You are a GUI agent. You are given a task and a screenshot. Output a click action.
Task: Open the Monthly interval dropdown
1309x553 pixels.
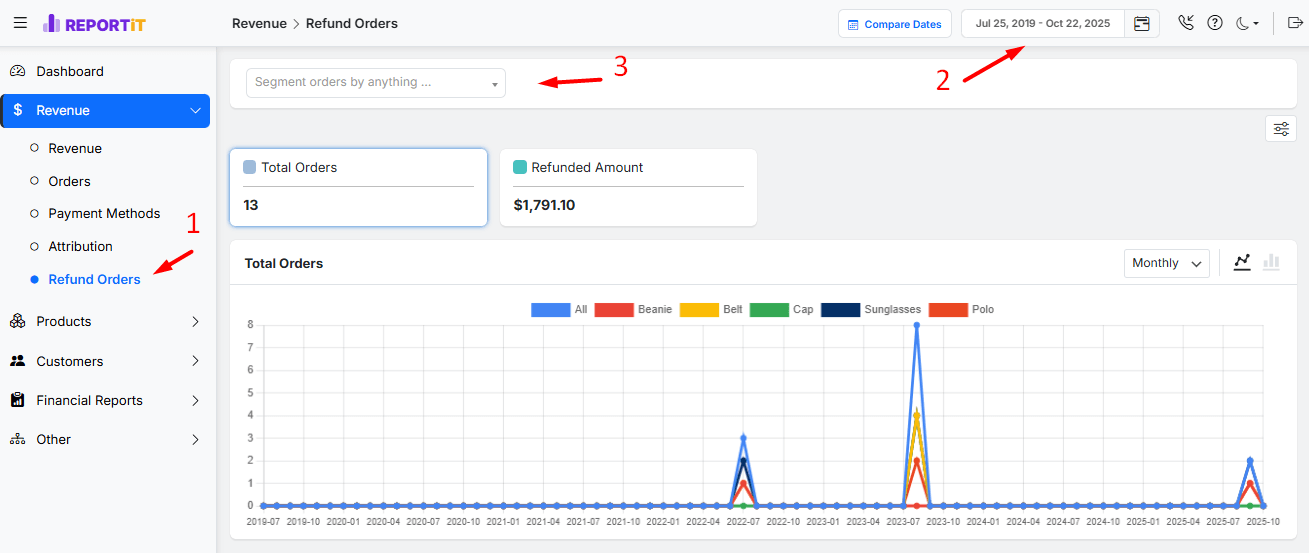pos(1166,263)
